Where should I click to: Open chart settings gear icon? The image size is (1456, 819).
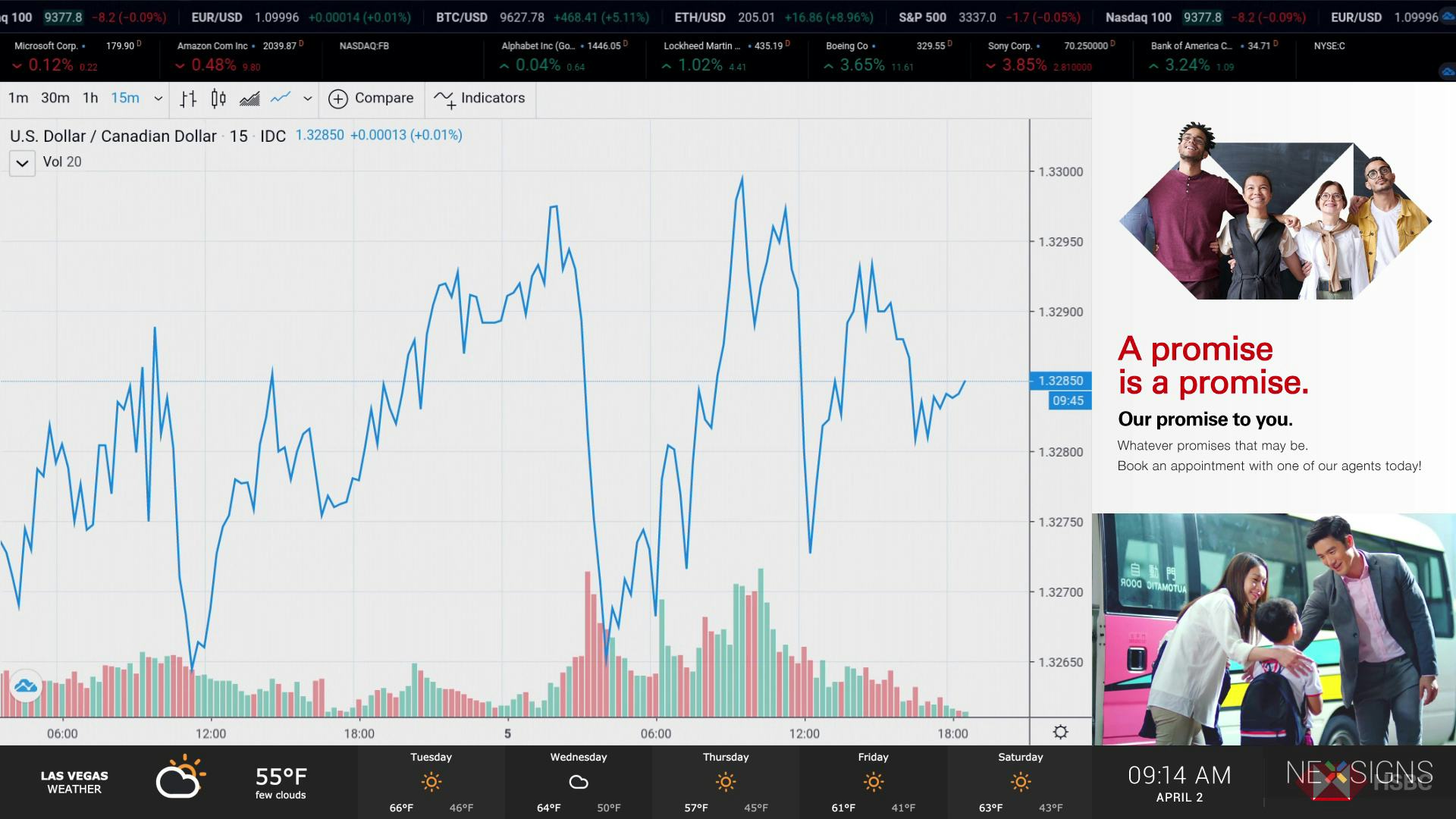1060,732
